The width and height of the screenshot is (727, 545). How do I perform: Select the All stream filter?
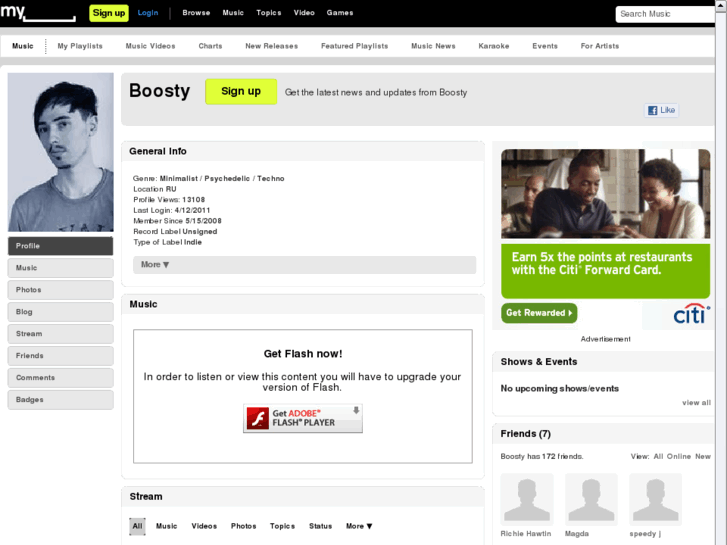tap(138, 526)
